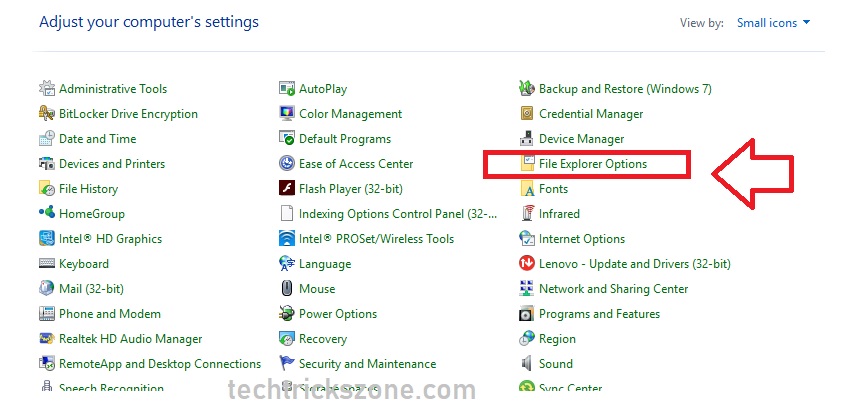Click the Network and Sharing Center icon

(x=527, y=289)
